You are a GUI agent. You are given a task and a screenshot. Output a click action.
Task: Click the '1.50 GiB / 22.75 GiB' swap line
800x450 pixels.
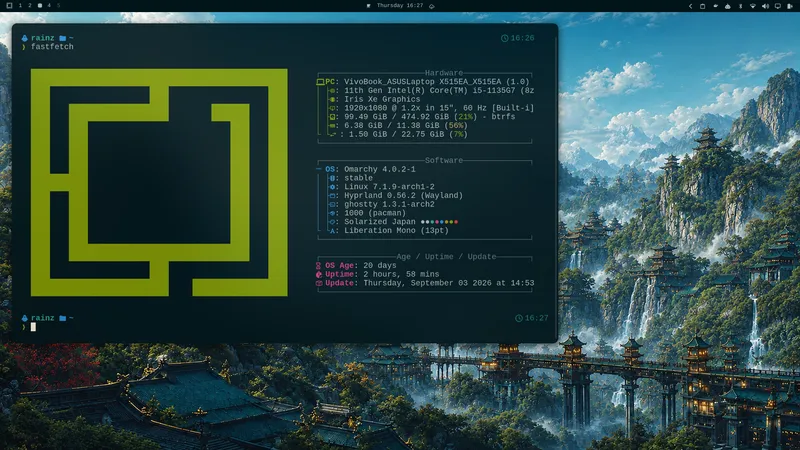pyautogui.click(x=408, y=135)
